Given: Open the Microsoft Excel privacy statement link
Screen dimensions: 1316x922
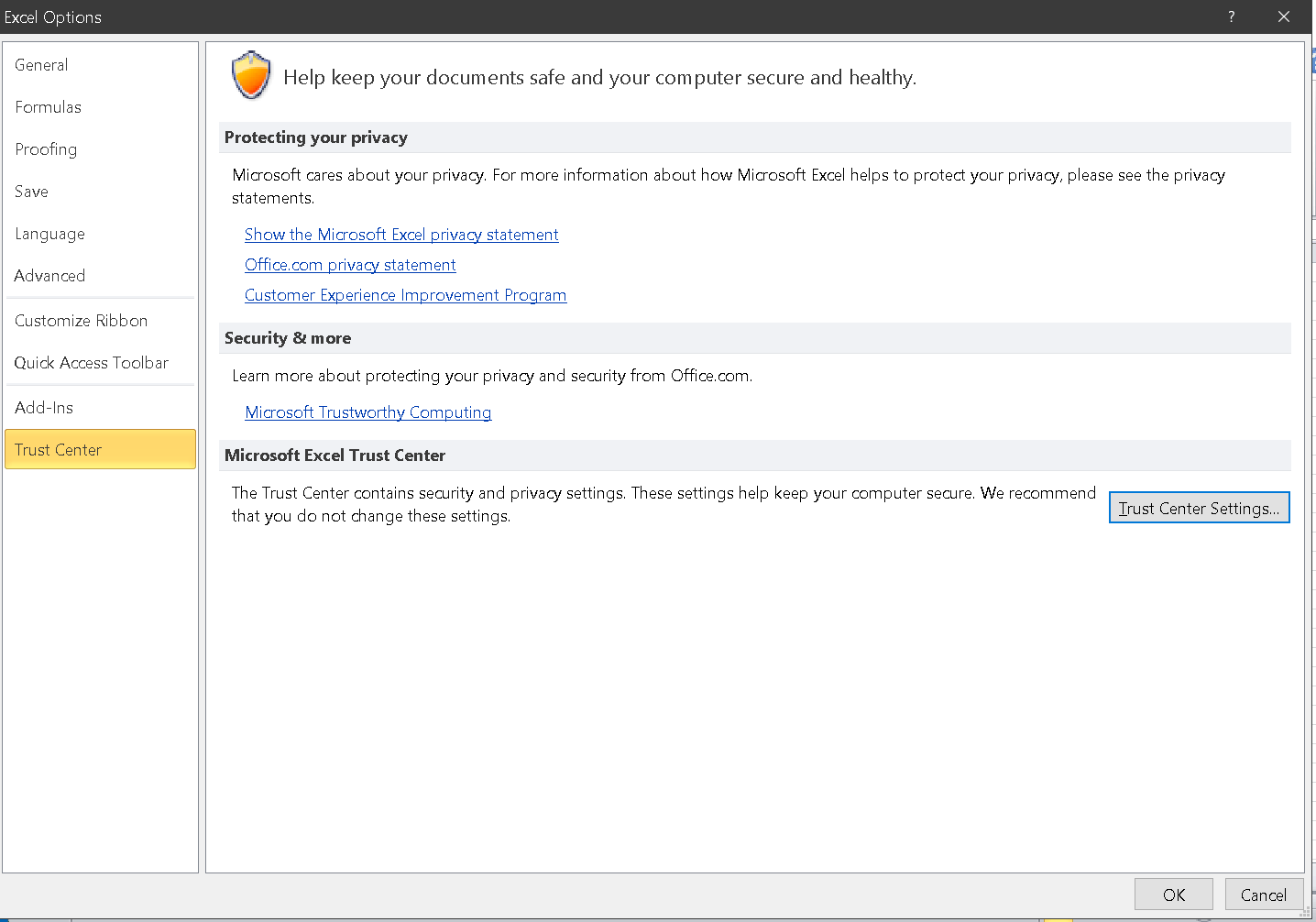Looking at the screenshot, I should (x=401, y=235).
